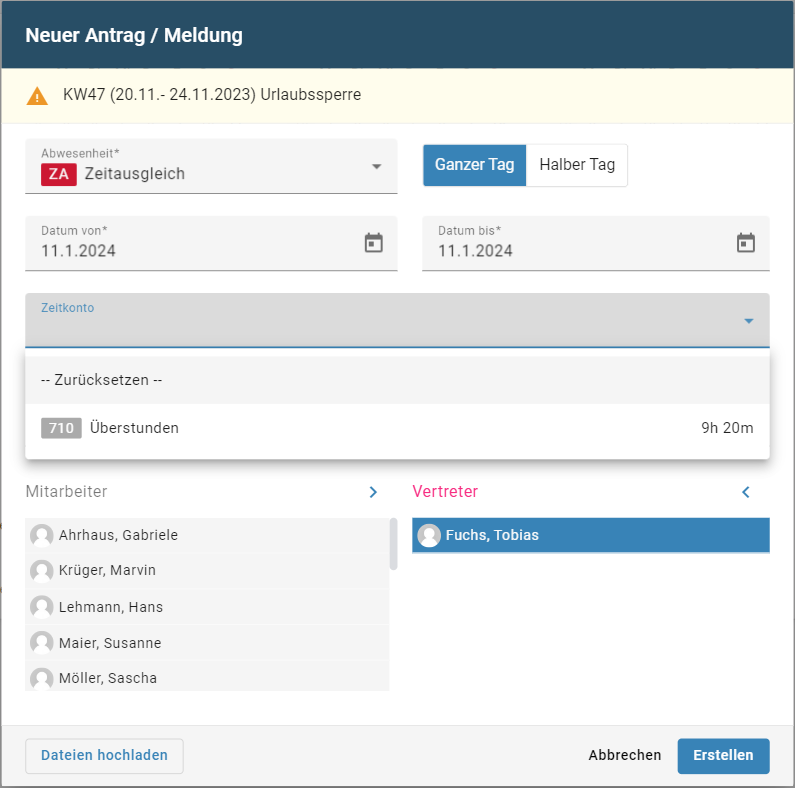Click the orange warning triangle icon
Screen dimensions: 795x788
tap(37, 96)
